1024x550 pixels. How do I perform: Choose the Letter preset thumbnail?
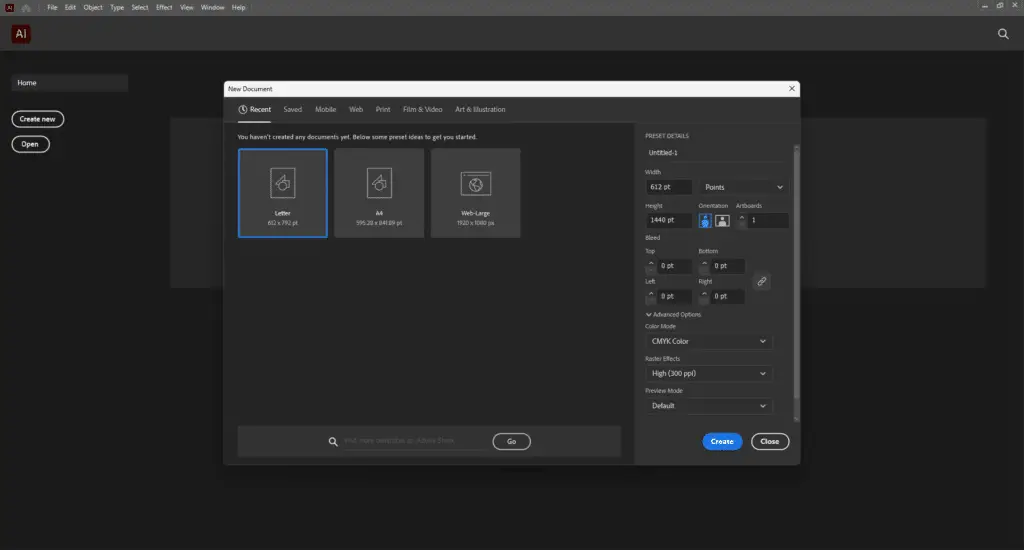coord(283,193)
